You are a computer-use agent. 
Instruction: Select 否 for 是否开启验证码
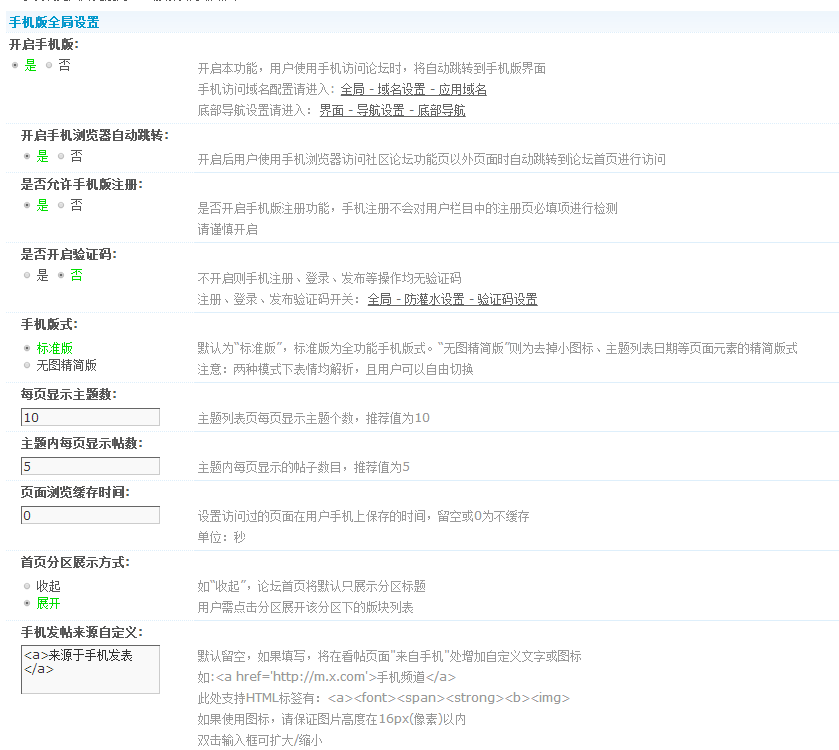pos(61,275)
